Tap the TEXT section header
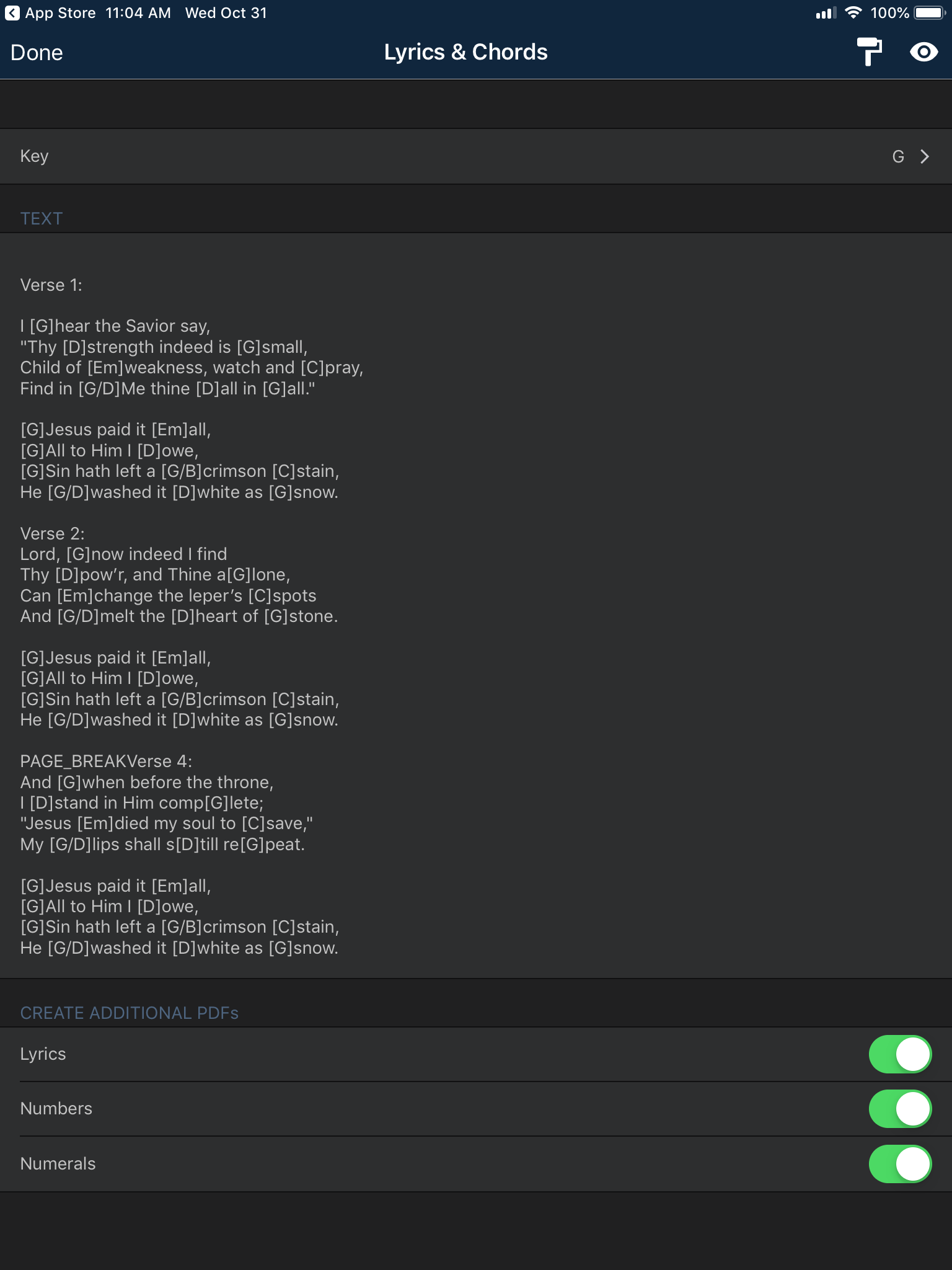This screenshot has width=952, height=1270. click(42, 218)
